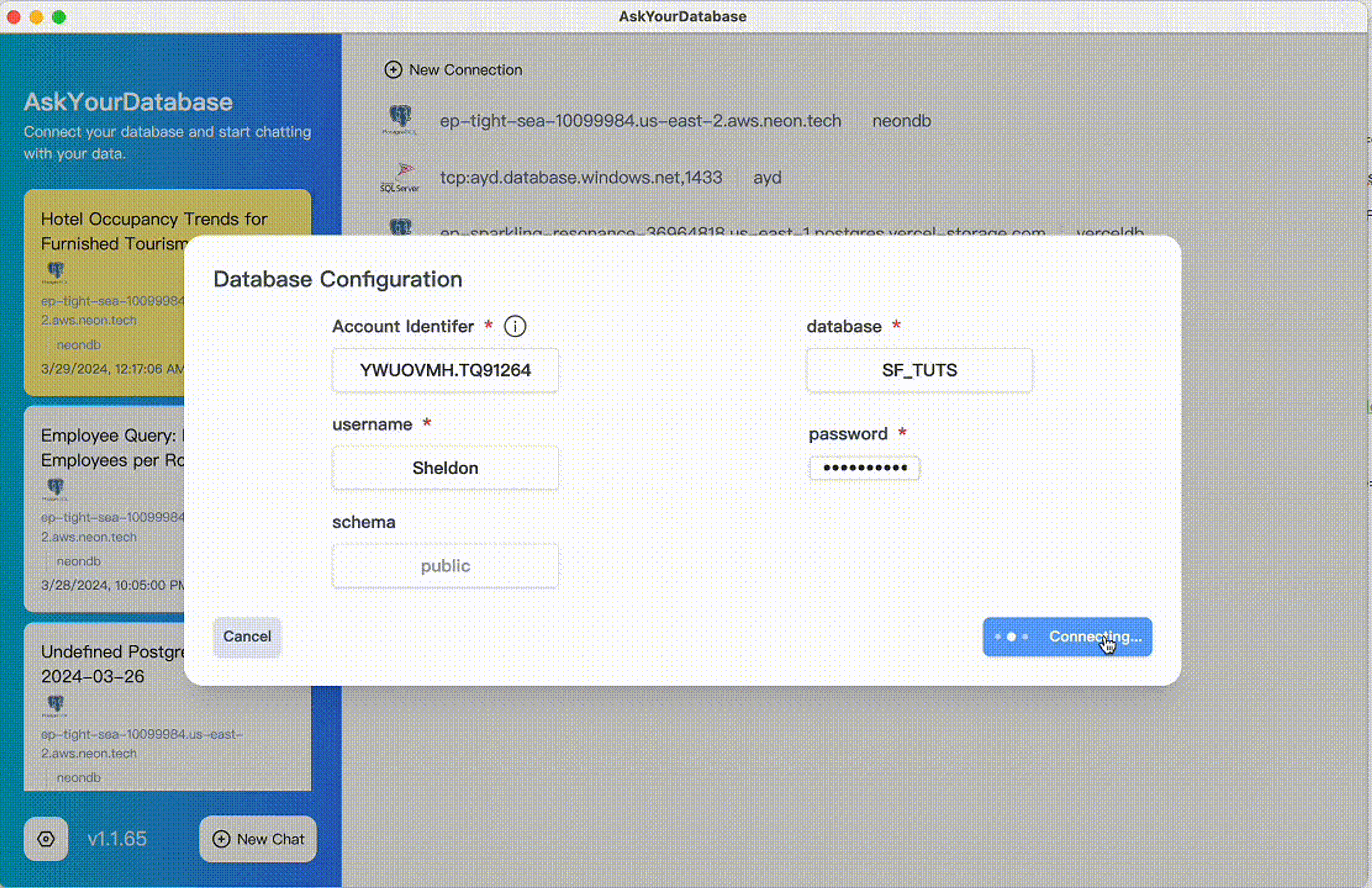This screenshot has height=888, width=1372.
Task: Click the Account Identifier info icon
Action: [x=514, y=327]
